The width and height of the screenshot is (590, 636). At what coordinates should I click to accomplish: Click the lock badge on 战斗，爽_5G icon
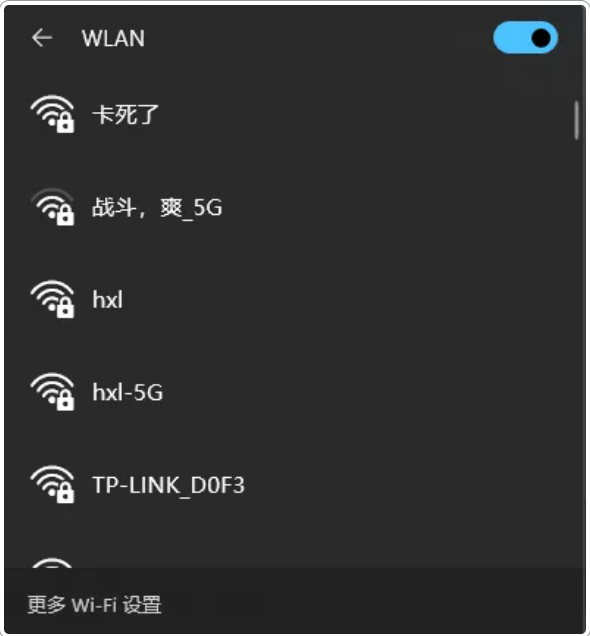[x=65, y=216]
